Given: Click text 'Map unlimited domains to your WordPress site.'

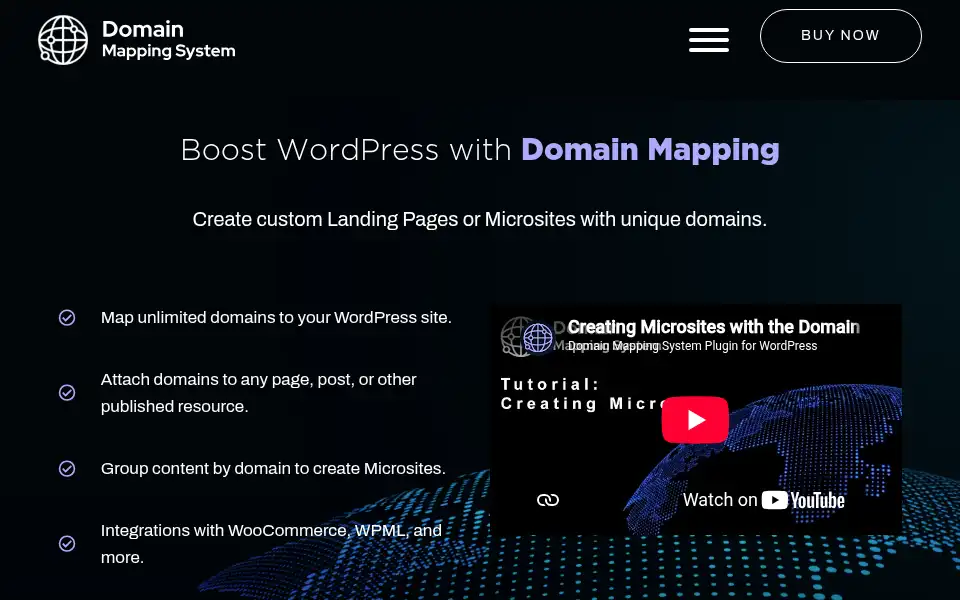Looking at the screenshot, I should click(276, 318).
